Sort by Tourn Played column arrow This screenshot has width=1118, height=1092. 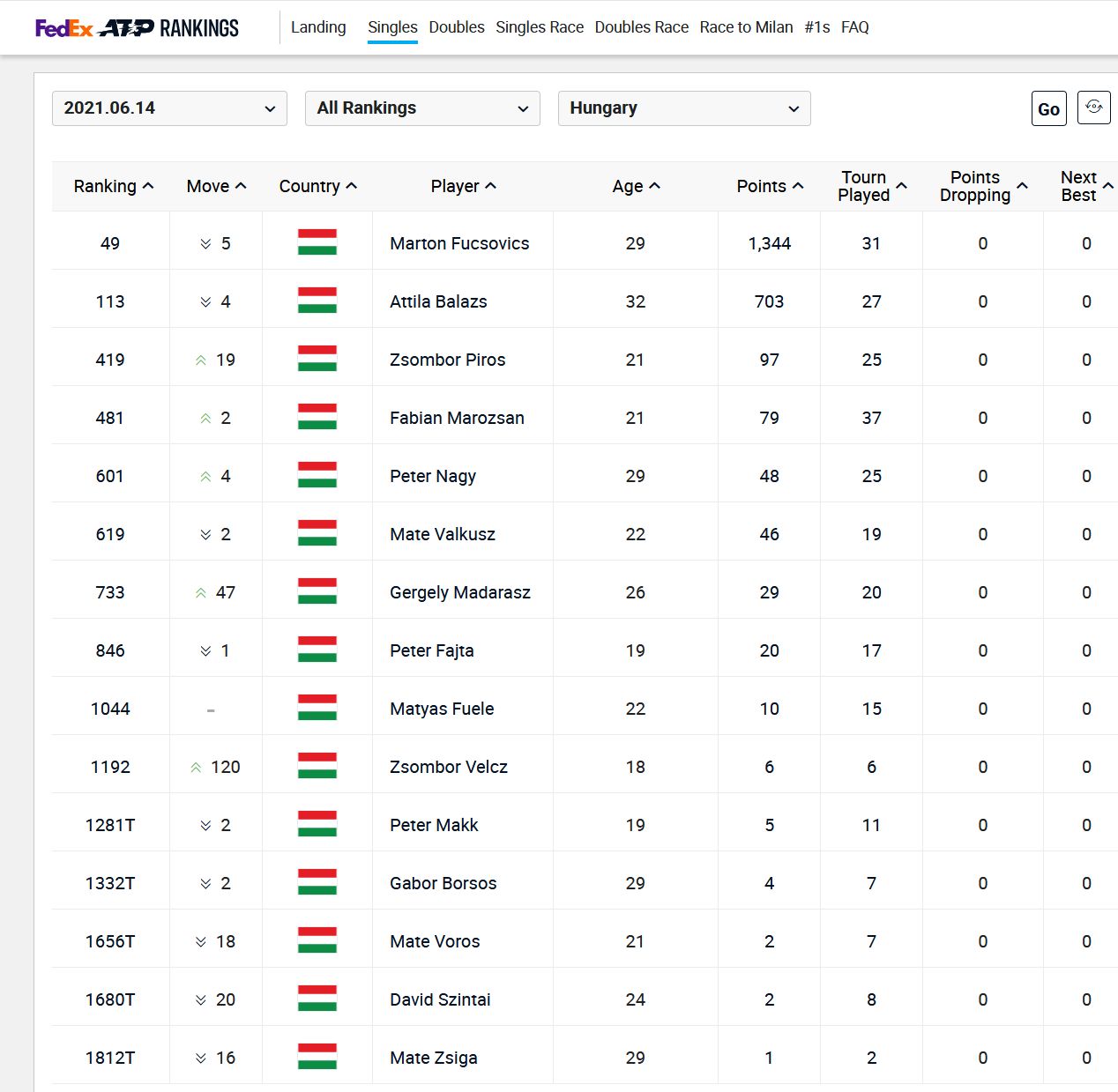[x=901, y=186]
